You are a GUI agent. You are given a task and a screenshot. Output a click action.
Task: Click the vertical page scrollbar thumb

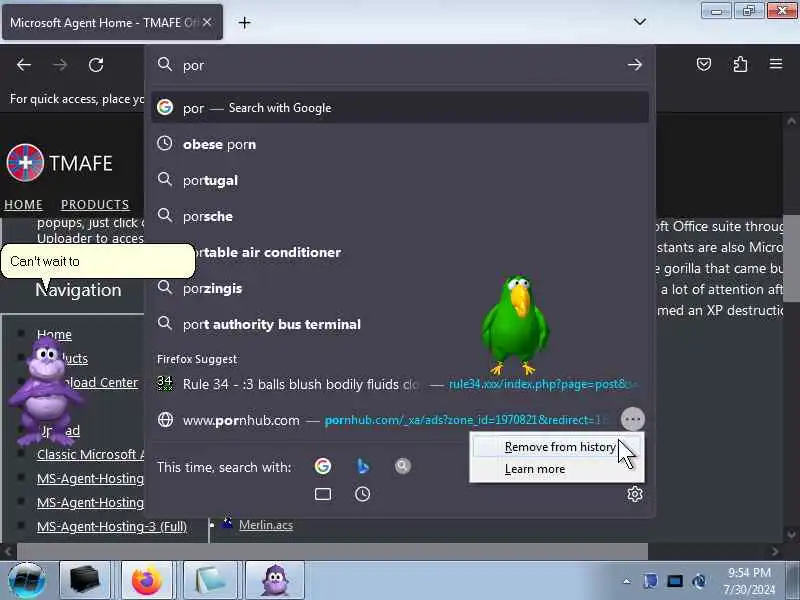click(x=791, y=258)
